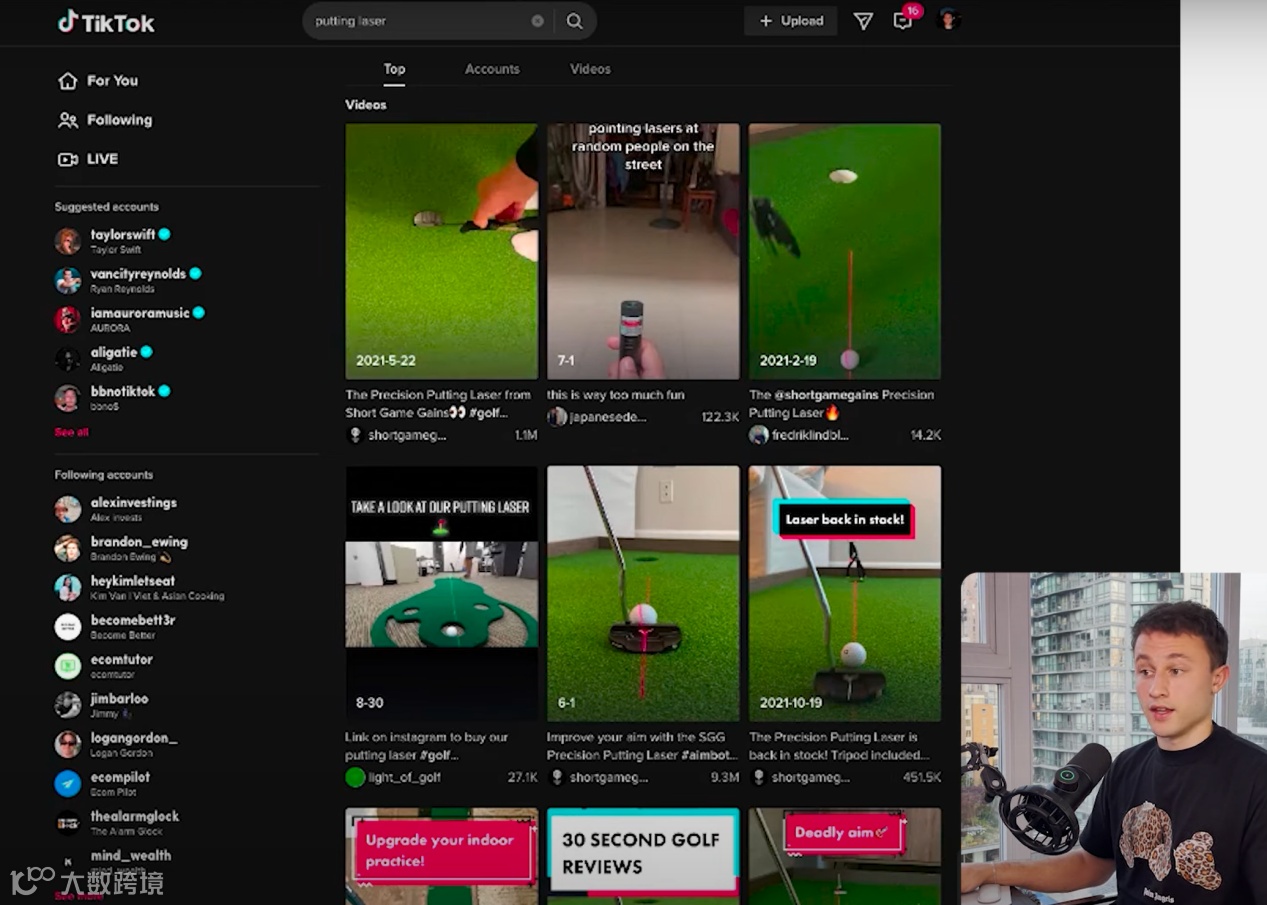Go to For You feed

[112, 81]
